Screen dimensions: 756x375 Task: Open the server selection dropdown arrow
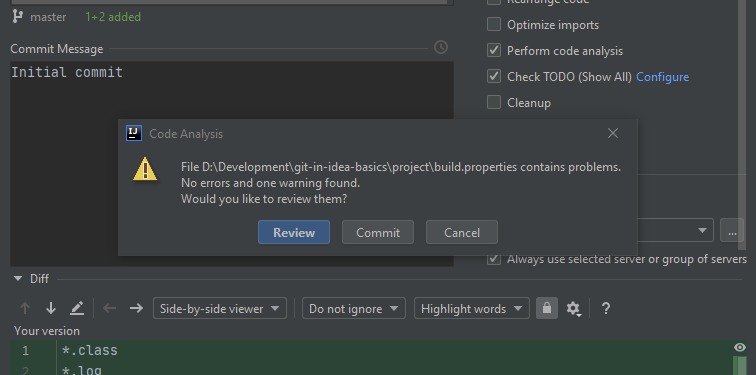point(702,231)
